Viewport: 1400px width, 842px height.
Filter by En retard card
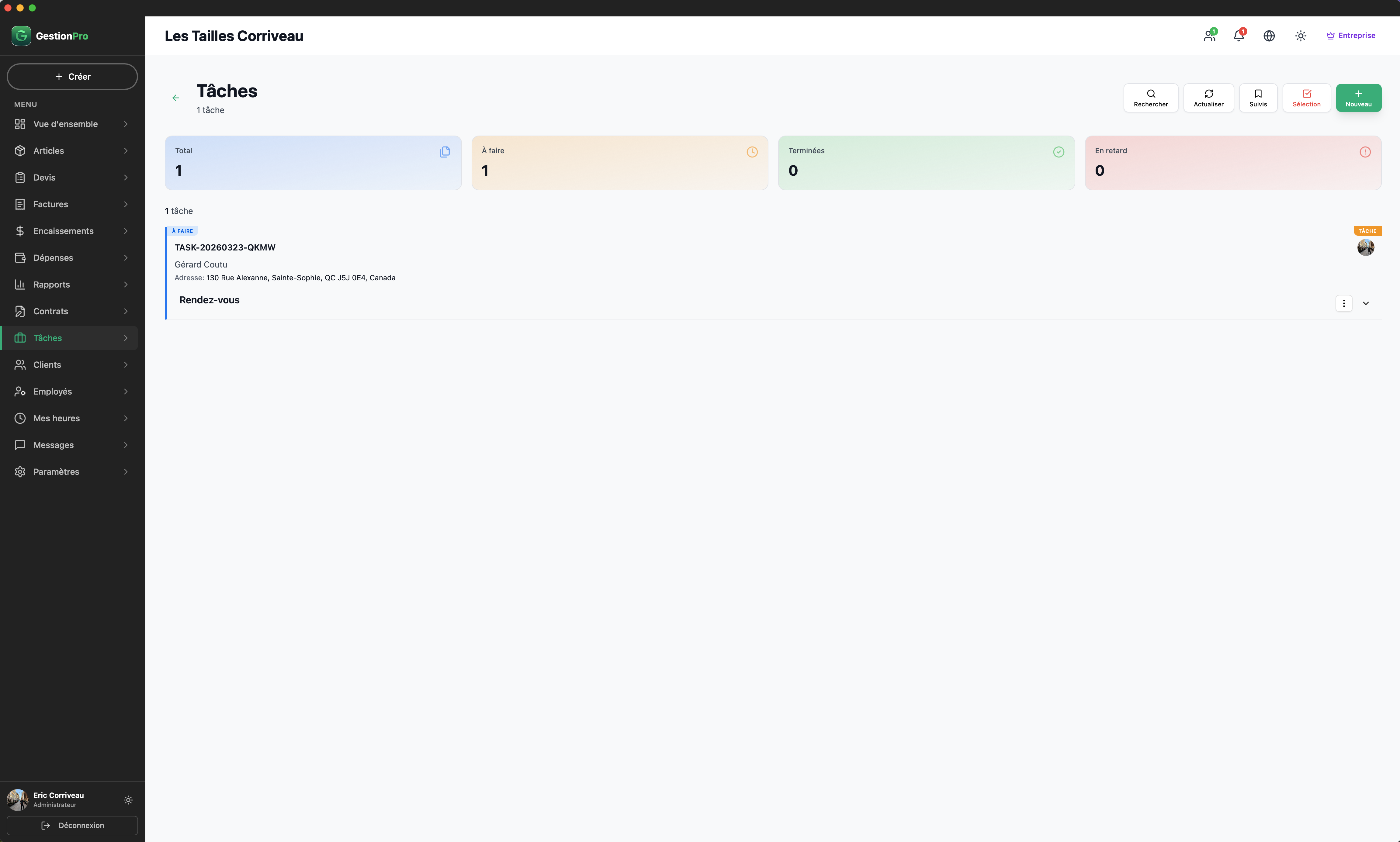point(1232,163)
